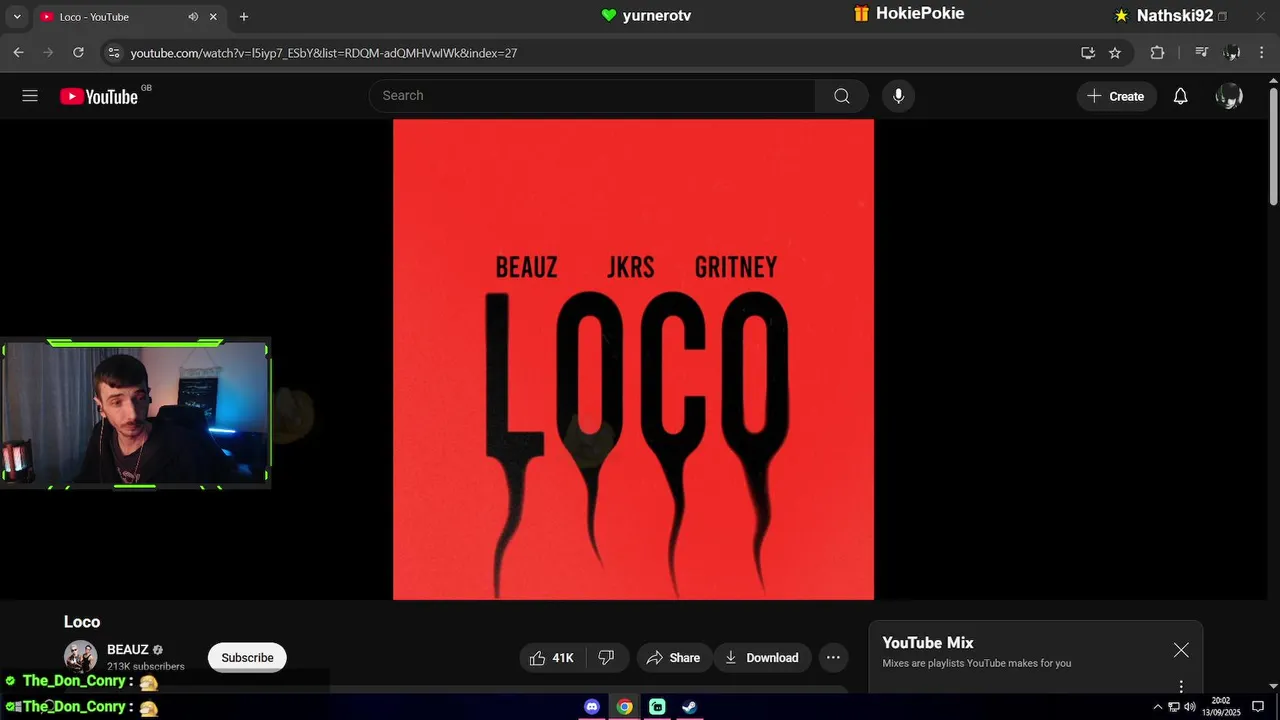Open the clock showing 20:02

tap(1221, 707)
